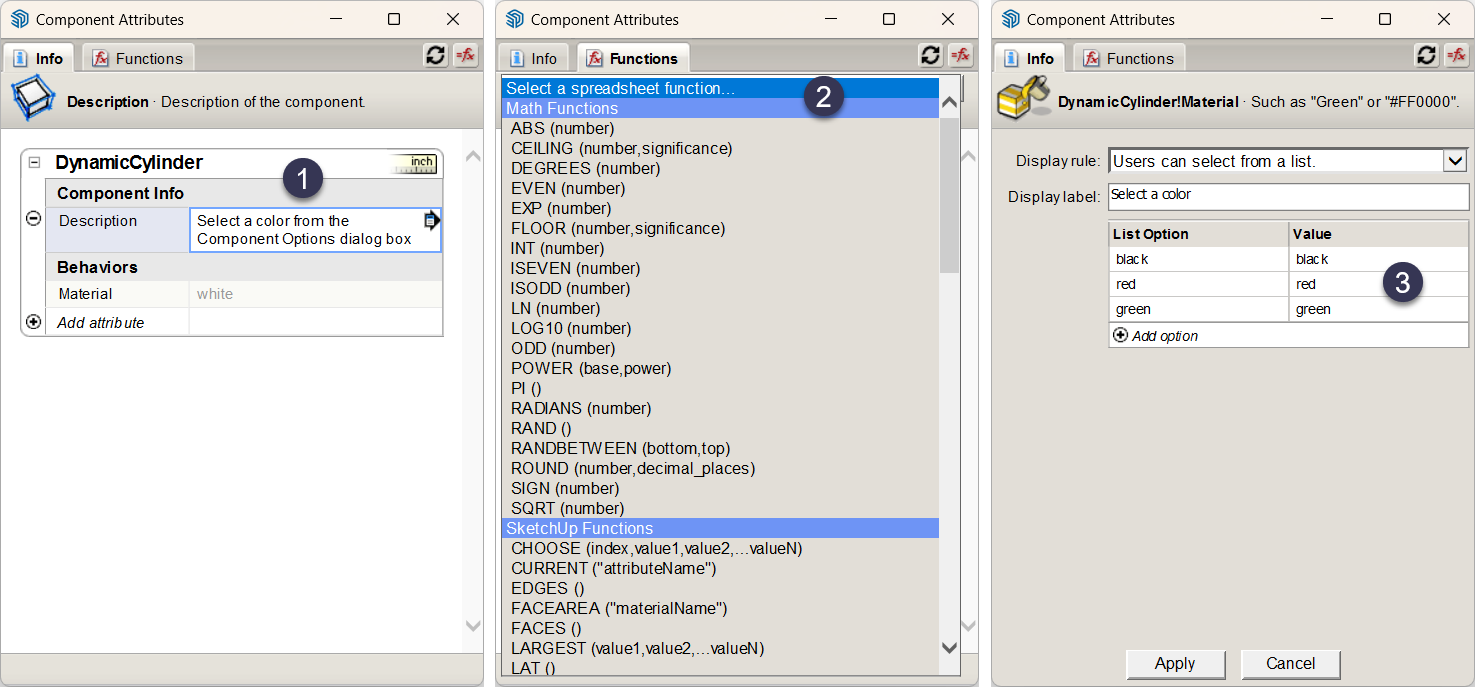Click refresh icon above the spreadsheet functions list
This screenshot has width=1475, height=687.
point(931,56)
